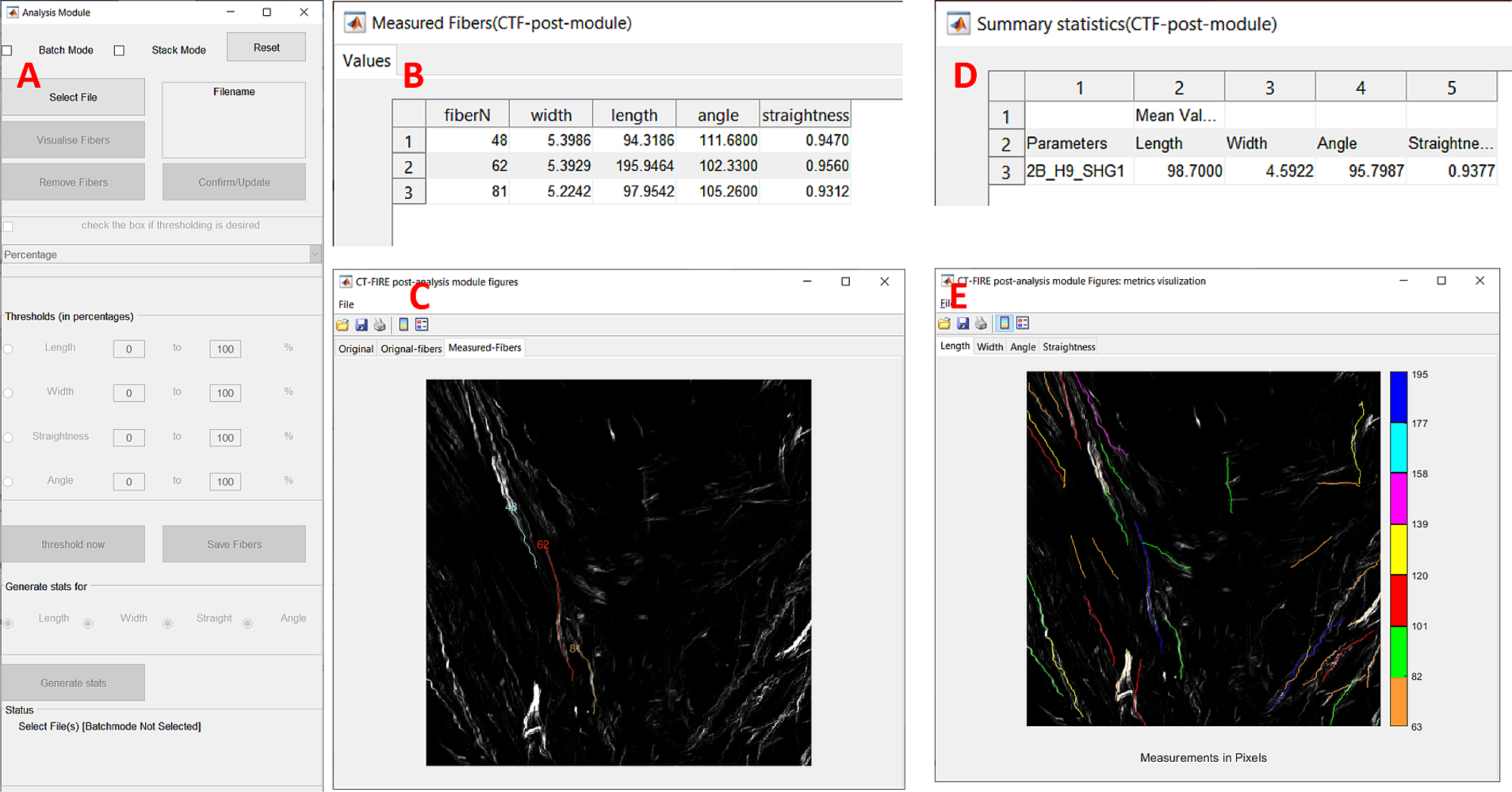Open File menu in module figures window
The height and width of the screenshot is (792, 1512).
[x=346, y=304]
